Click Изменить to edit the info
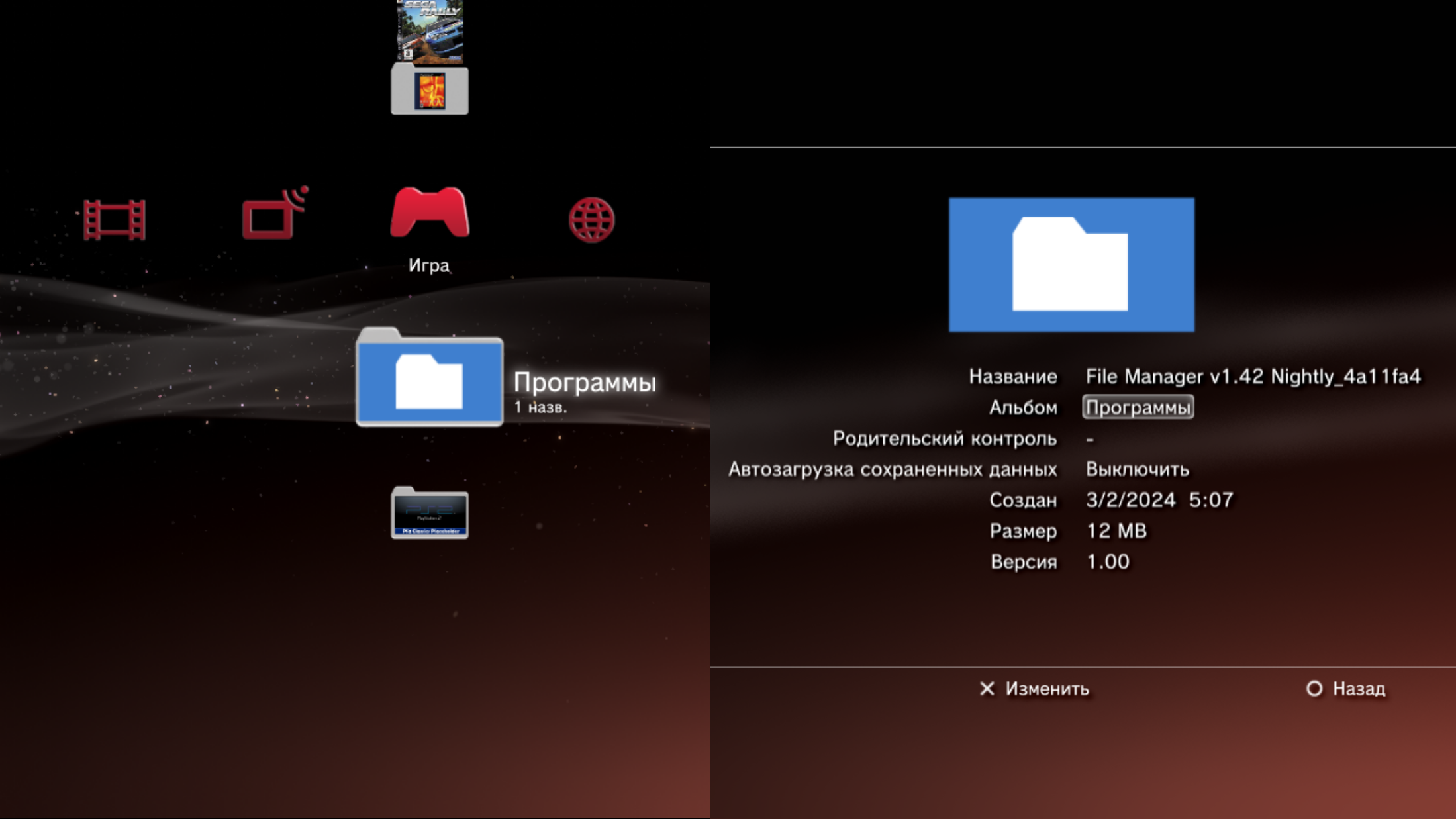Image resolution: width=1456 pixels, height=819 pixels. (1047, 689)
